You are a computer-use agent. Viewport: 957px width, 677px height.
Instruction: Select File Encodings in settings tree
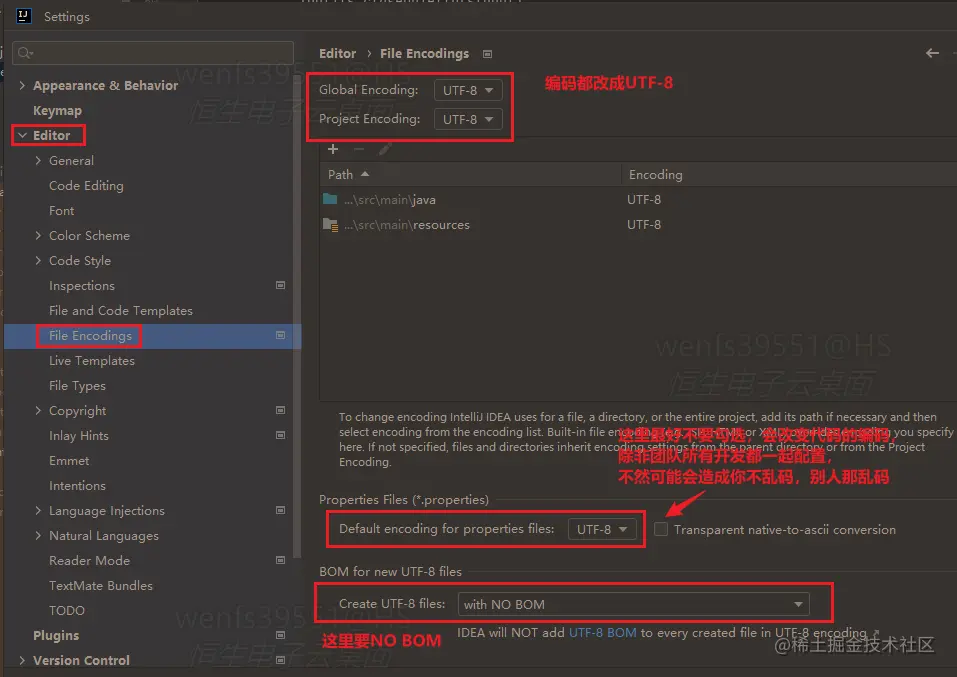[90, 336]
